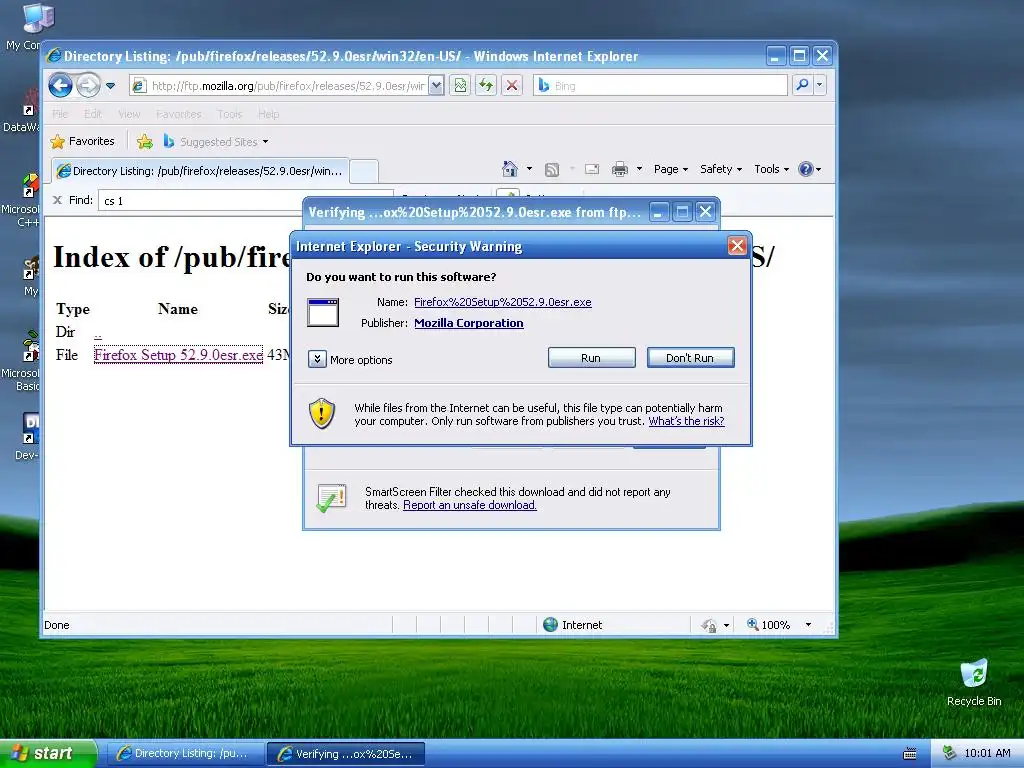This screenshot has width=1024, height=768.
Task: Click the Home icon in command bar
Action: [510, 169]
